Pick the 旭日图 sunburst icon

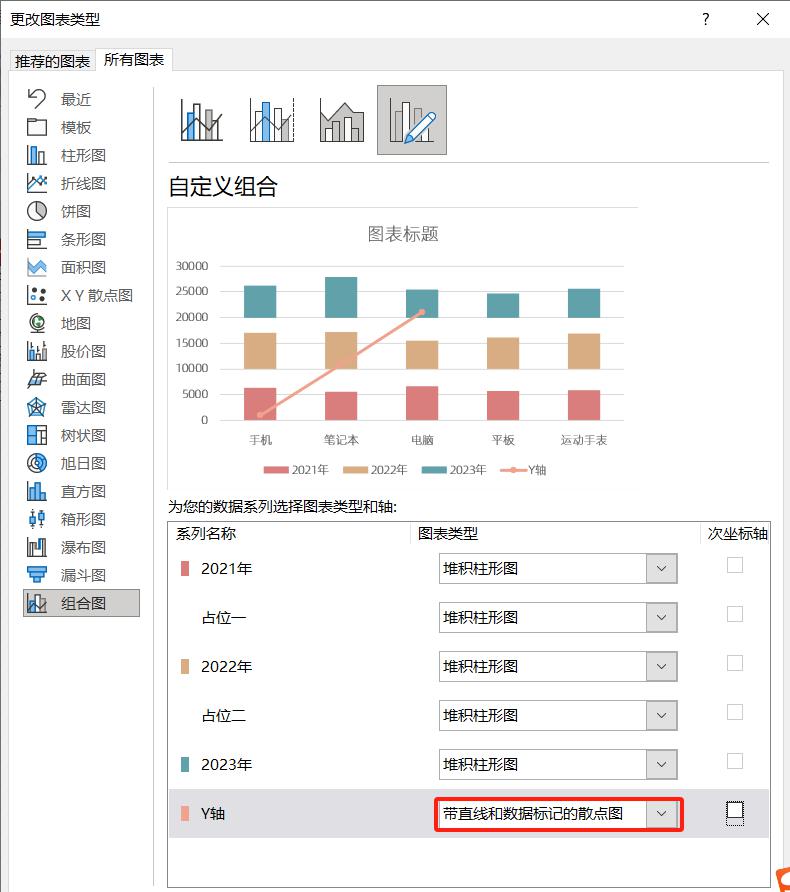[37, 463]
